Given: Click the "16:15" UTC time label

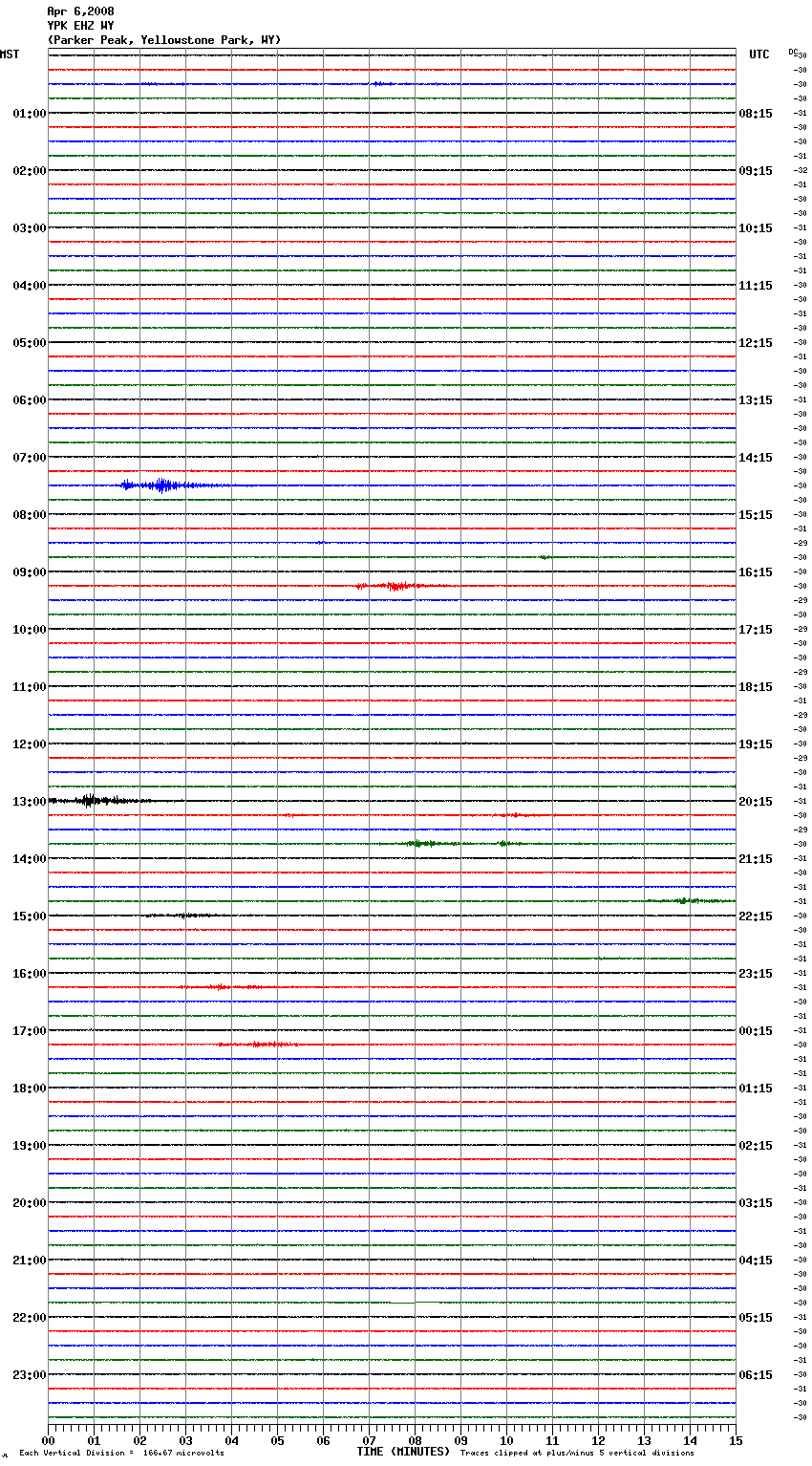Looking at the screenshot, I should click(756, 572).
